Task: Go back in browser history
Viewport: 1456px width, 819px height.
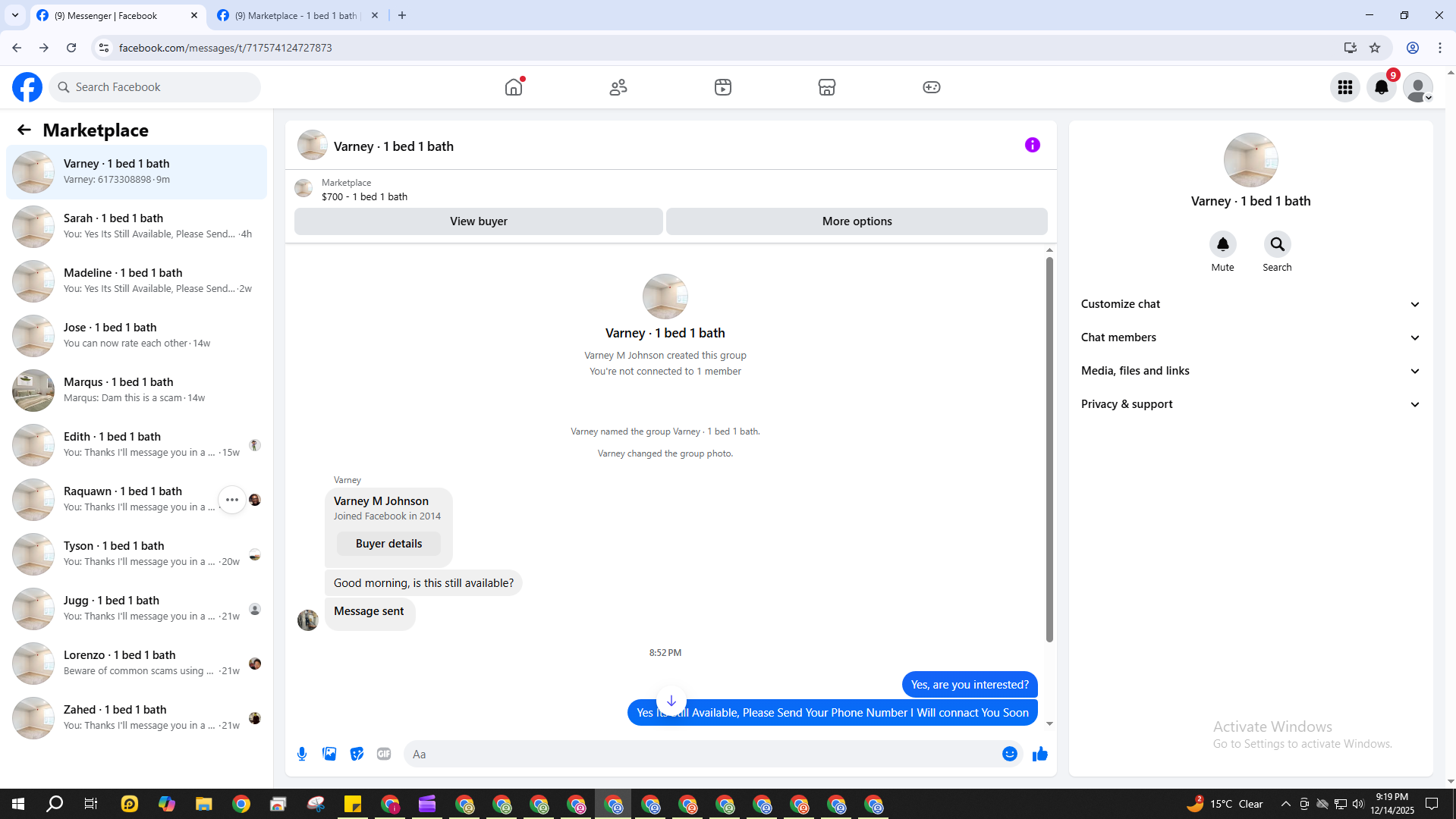Action: click(17, 48)
